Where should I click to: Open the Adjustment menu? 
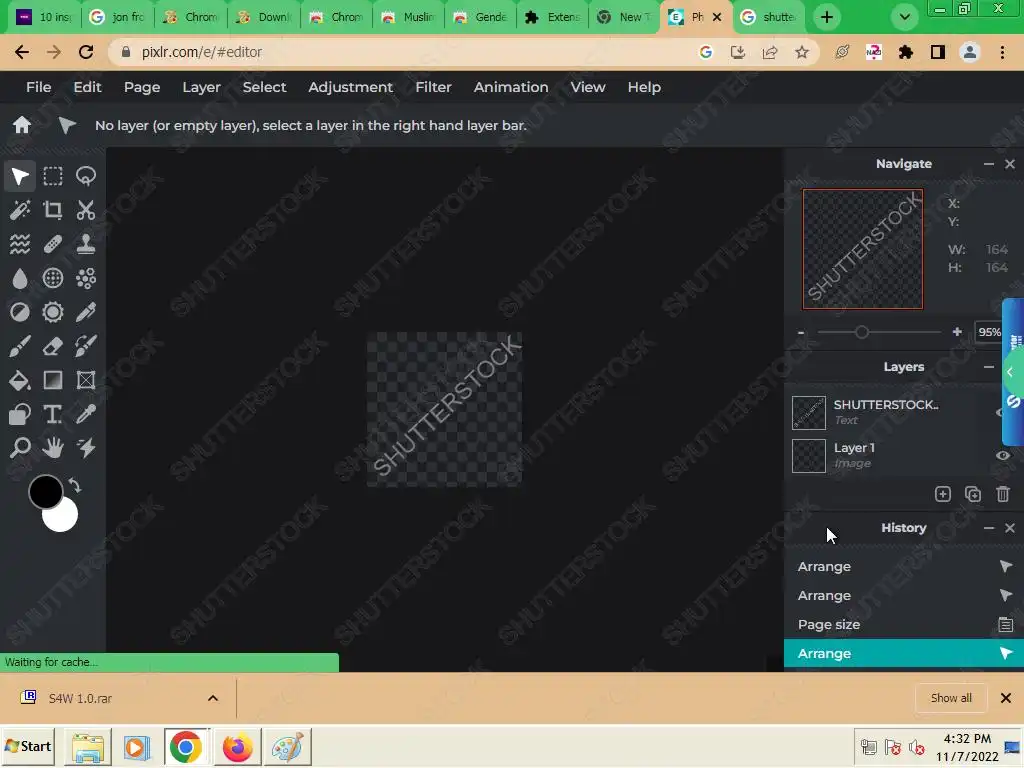[x=350, y=87]
